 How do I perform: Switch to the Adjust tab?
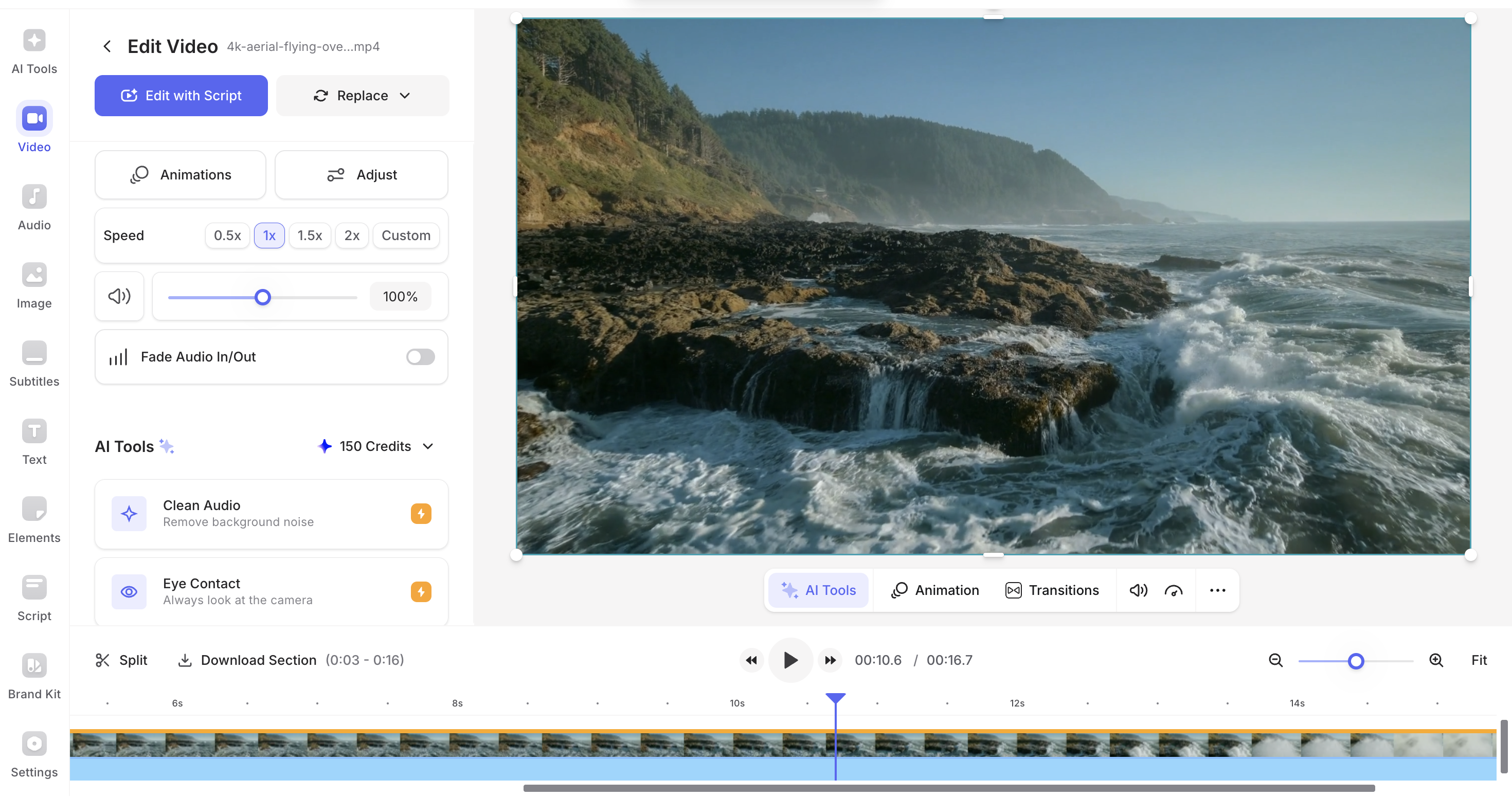(362, 174)
